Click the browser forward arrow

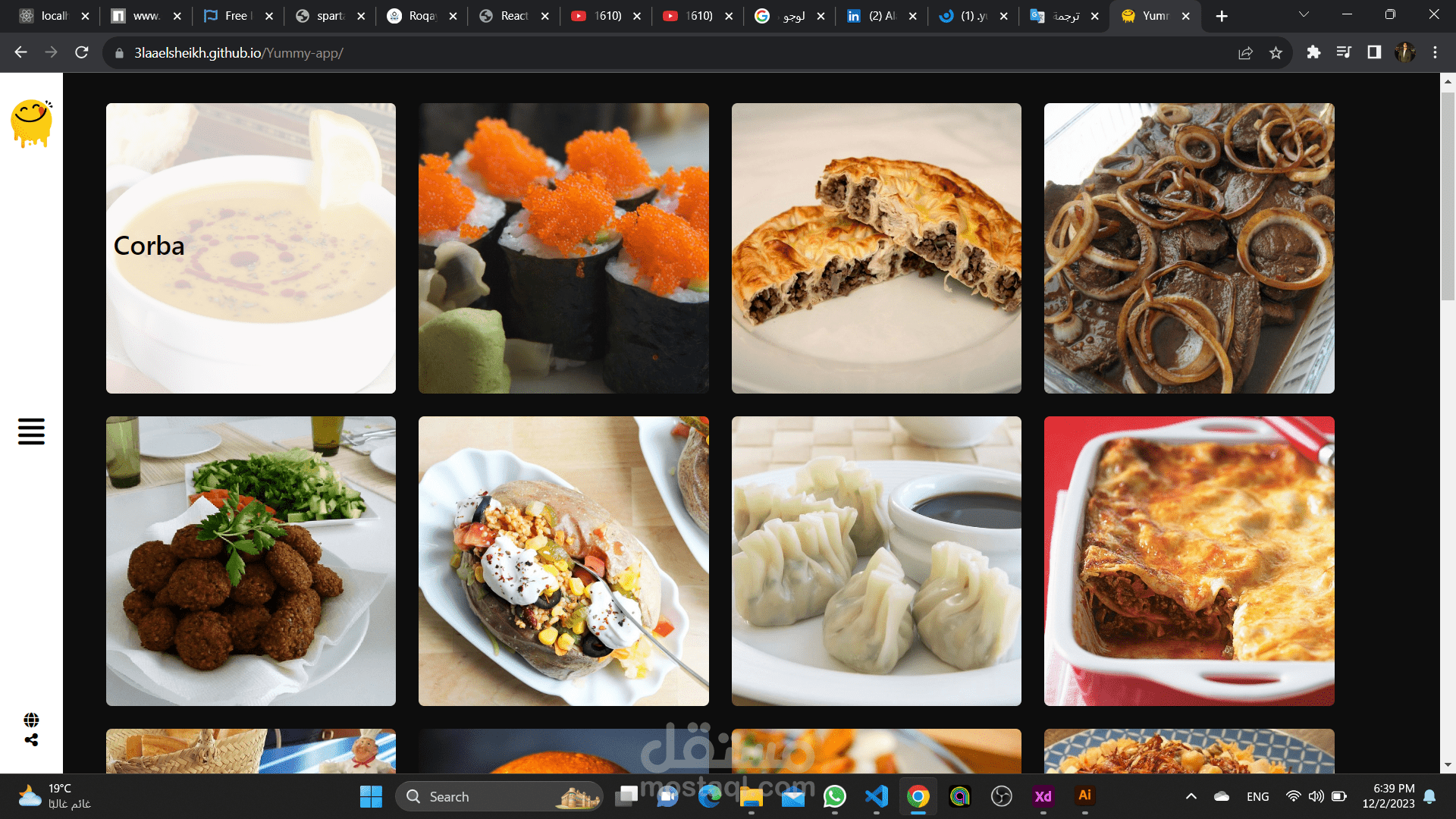(51, 52)
